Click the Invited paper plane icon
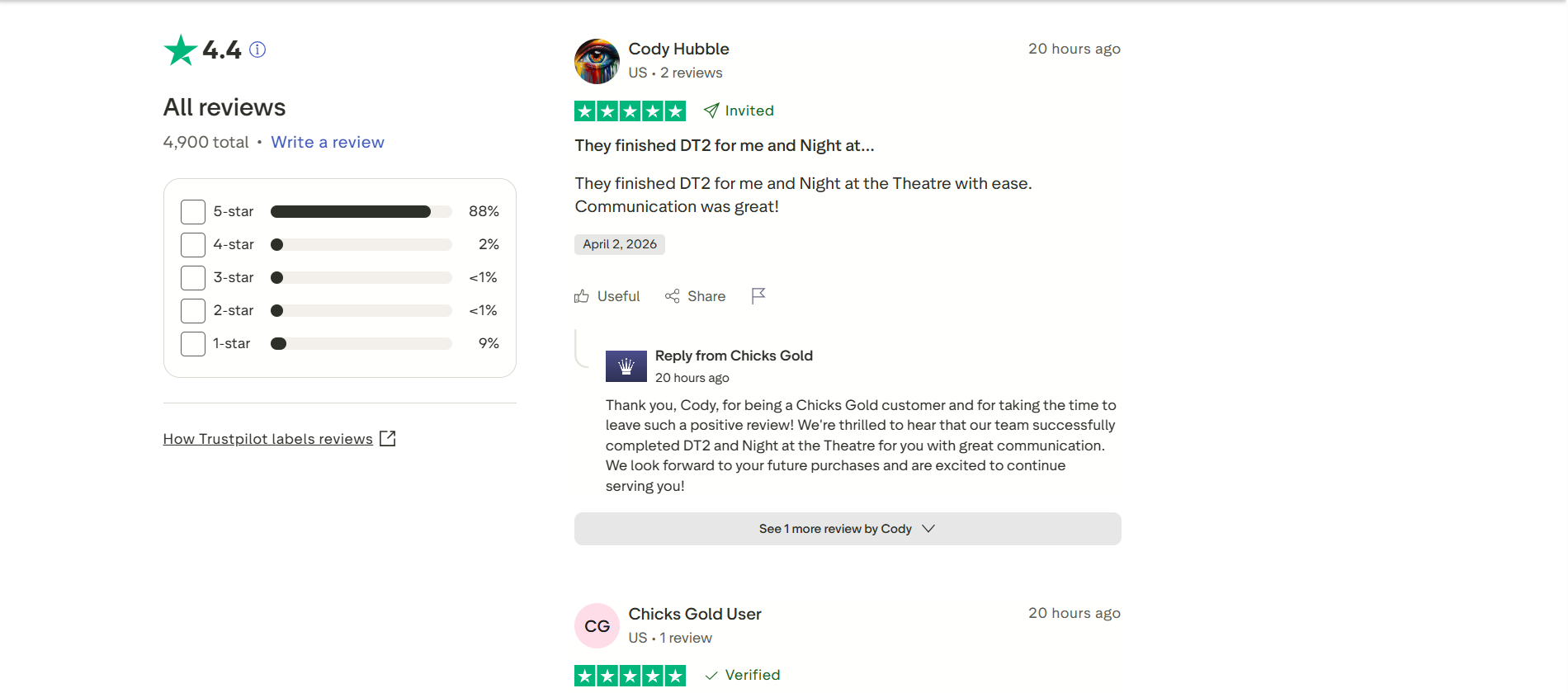The width and height of the screenshot is (1568, 693). tap(711, 111)
